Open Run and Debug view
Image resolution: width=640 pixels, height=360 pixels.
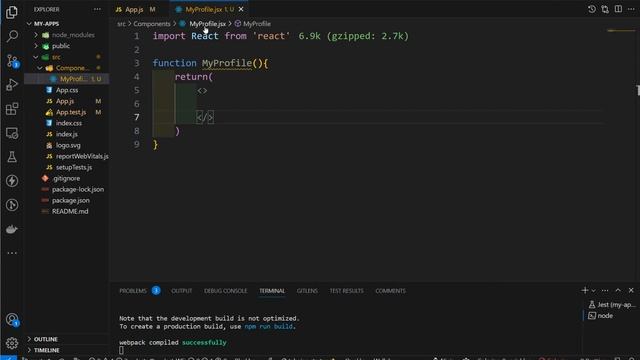click(x=12, y=84)
